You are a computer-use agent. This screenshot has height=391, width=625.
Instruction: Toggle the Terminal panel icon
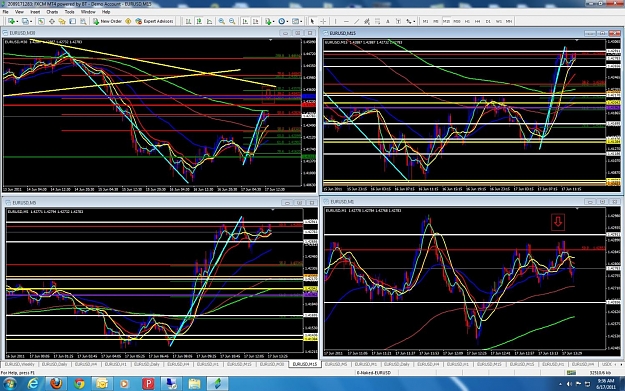click(73, 21)
